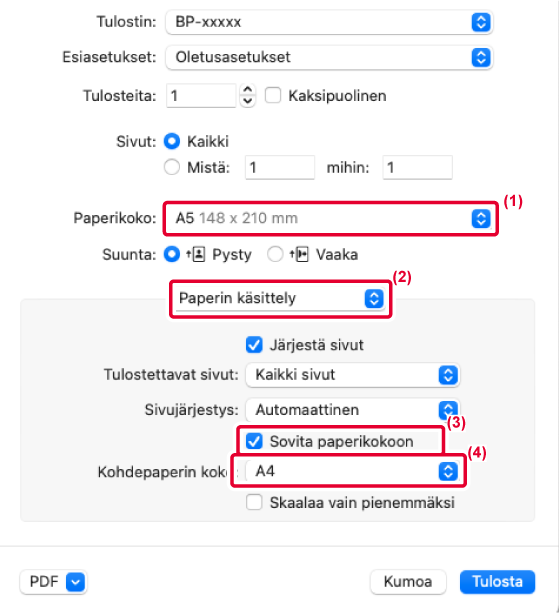Select the Mistä page range radio button
Viewport: 559px width, 613px height.
click(x=172, y=167)
